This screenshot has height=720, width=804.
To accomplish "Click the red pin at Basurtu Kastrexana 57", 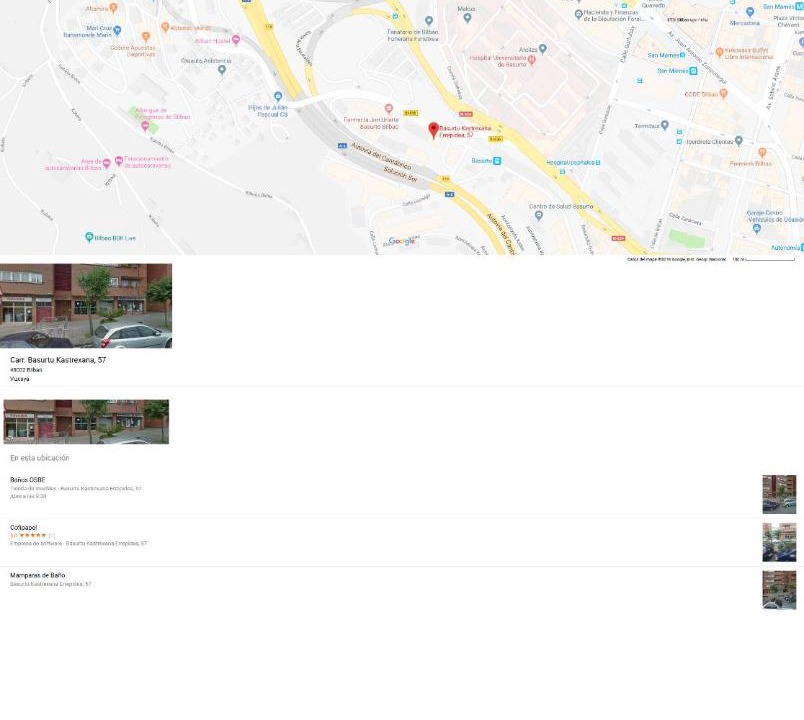I will [x=433, y=130].
